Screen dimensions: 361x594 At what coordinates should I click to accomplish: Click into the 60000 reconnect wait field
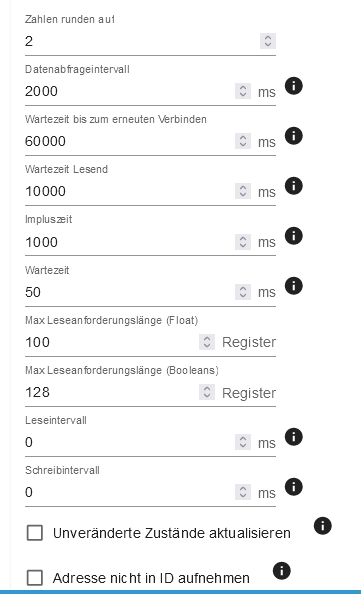click(x=129, y=141)
